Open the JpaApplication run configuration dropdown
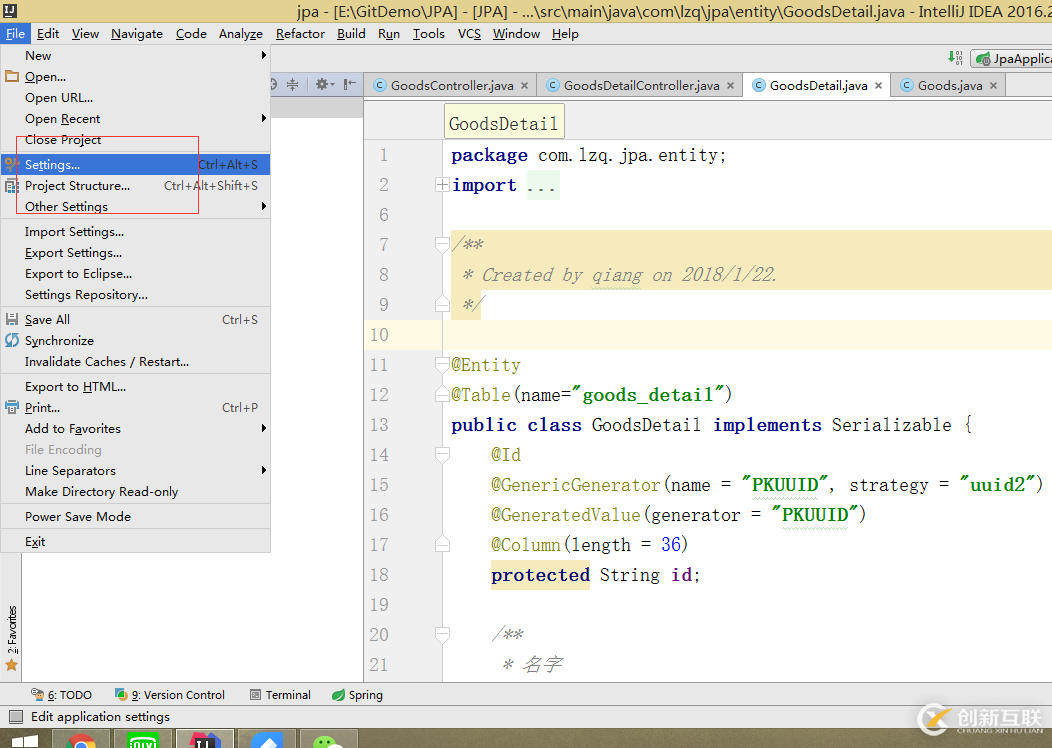 (1014, 58)
